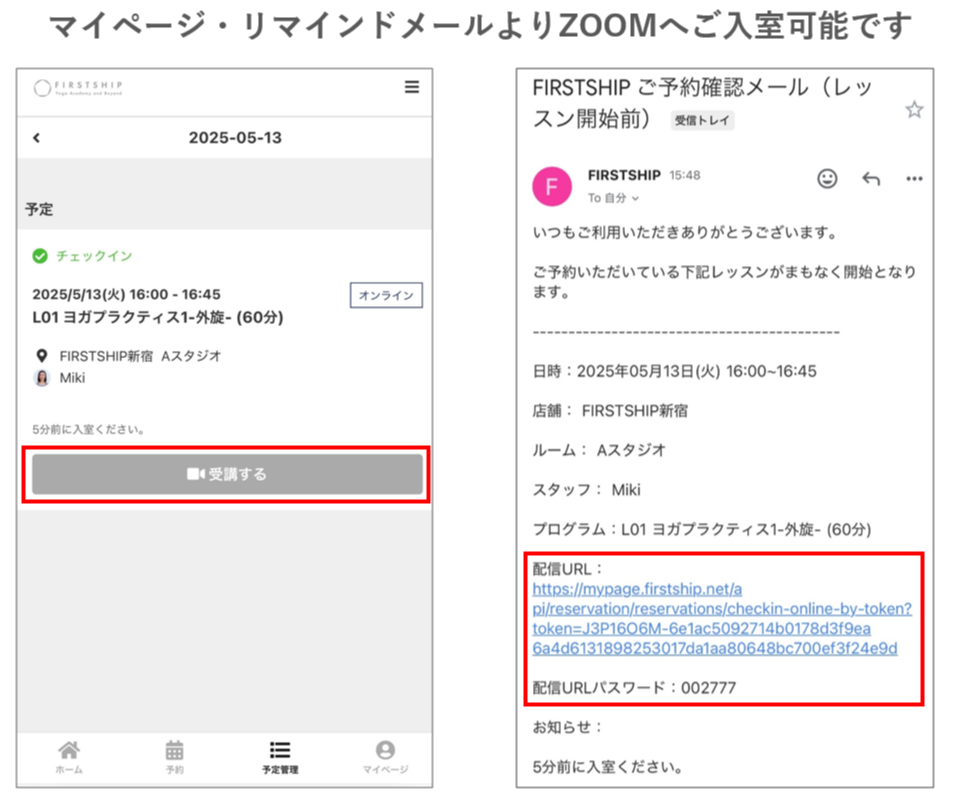Click the 店舗： FIRSTSHIP新宿 line in email
The width and height of the screenshot is (961, 797).
(610, 411)
